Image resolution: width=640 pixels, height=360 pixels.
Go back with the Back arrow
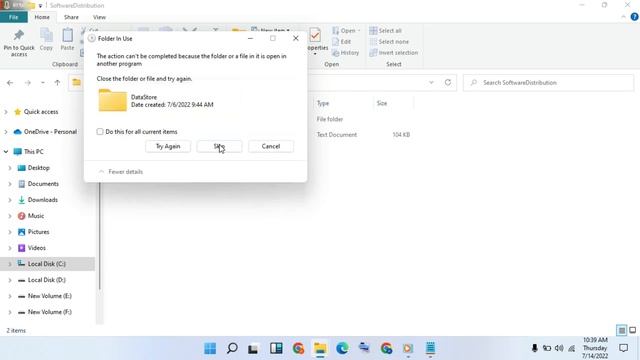tap(10, 82)
